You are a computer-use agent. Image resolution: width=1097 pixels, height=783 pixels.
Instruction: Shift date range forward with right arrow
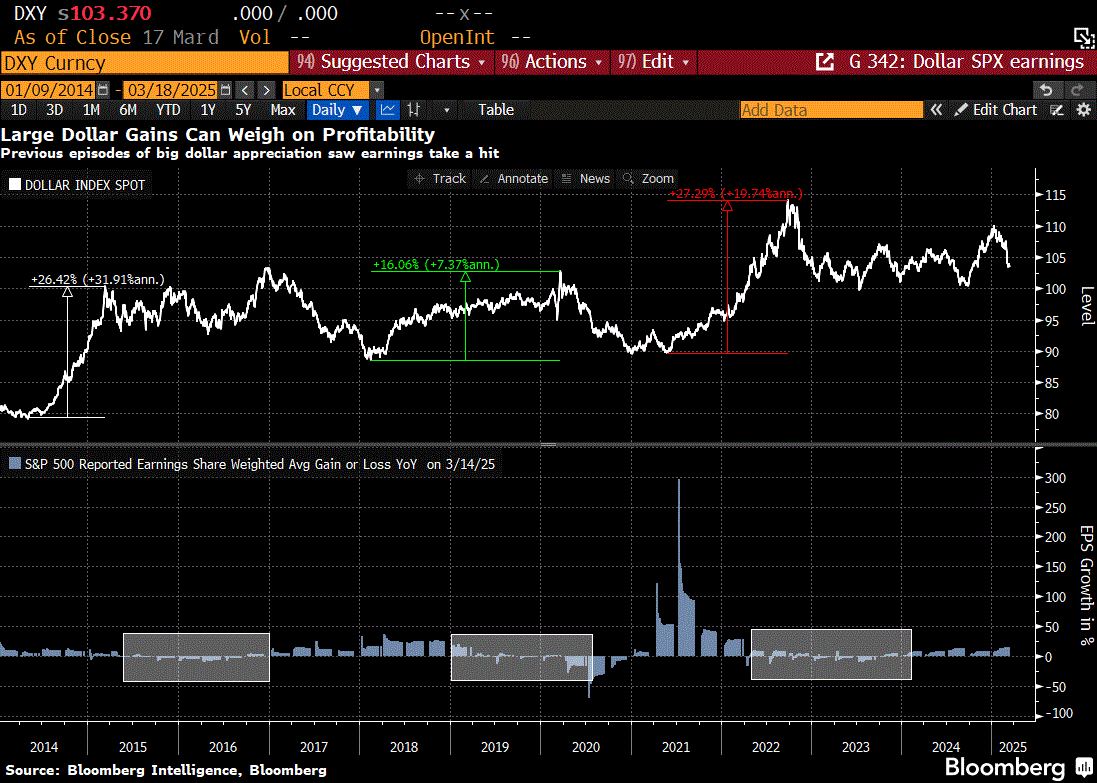(x=267, y=90)
